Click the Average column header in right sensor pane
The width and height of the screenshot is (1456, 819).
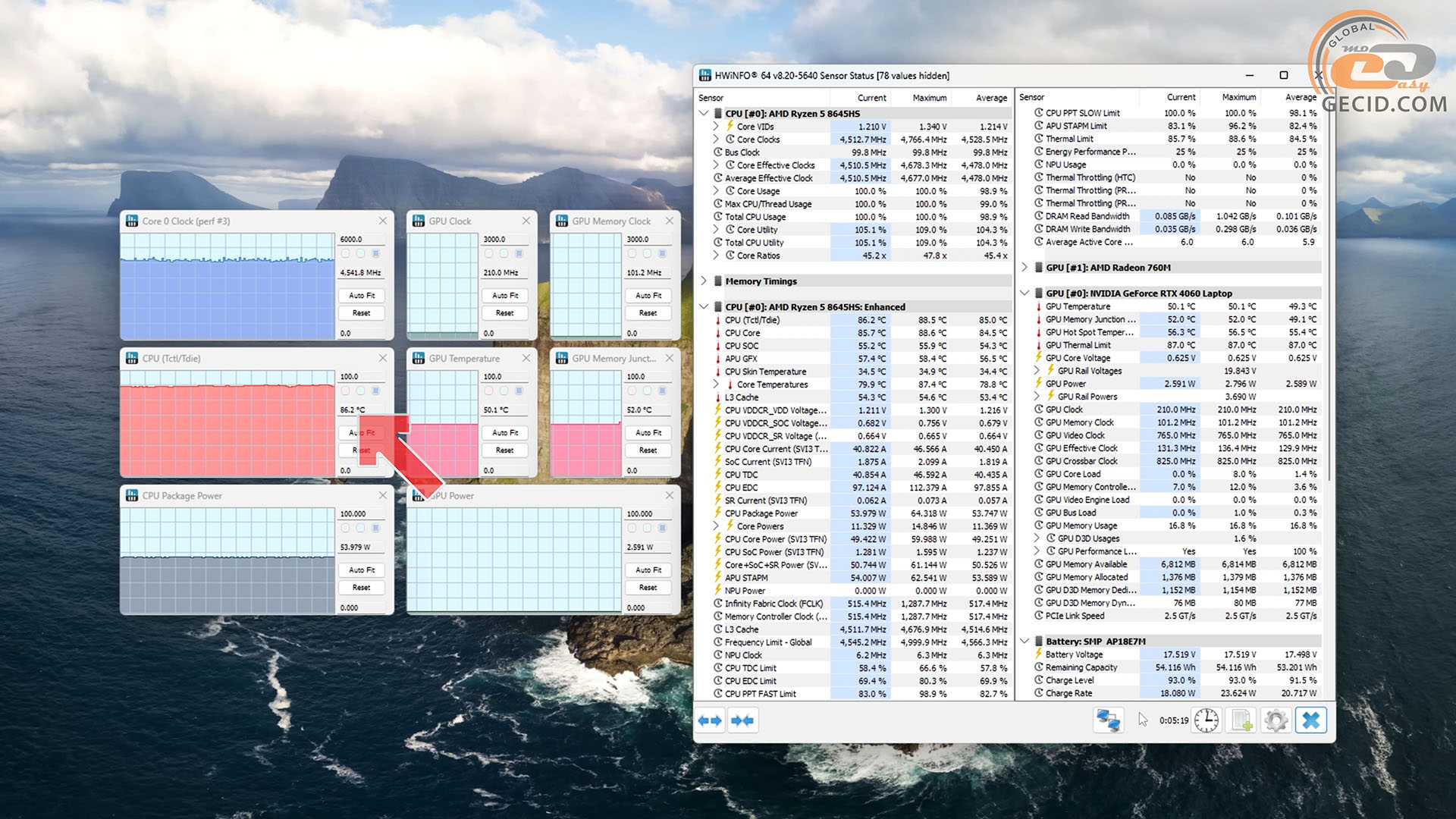1291,97
